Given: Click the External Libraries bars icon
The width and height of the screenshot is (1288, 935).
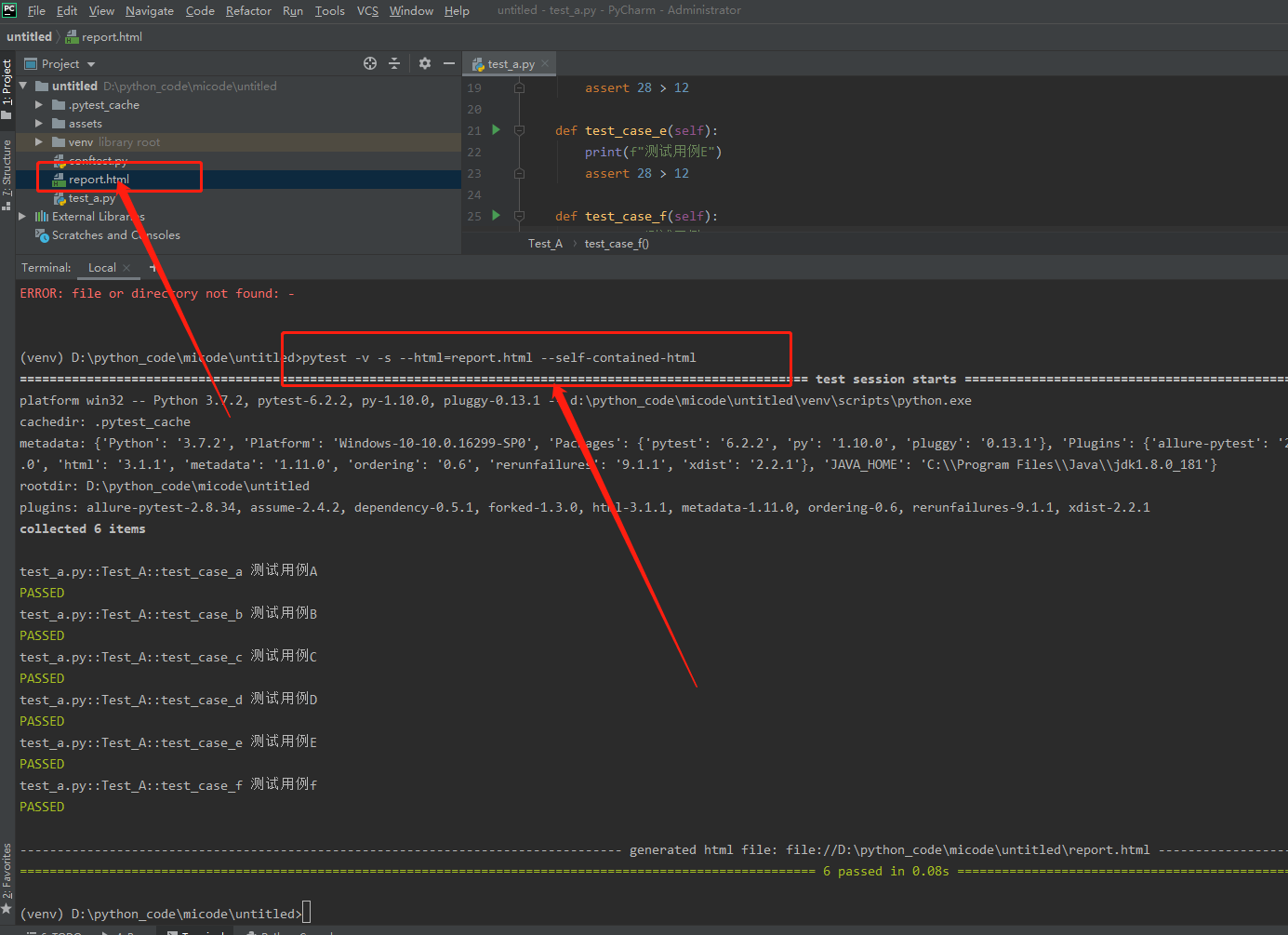Looking at the screenshot, I should click(x=42, y=217).
